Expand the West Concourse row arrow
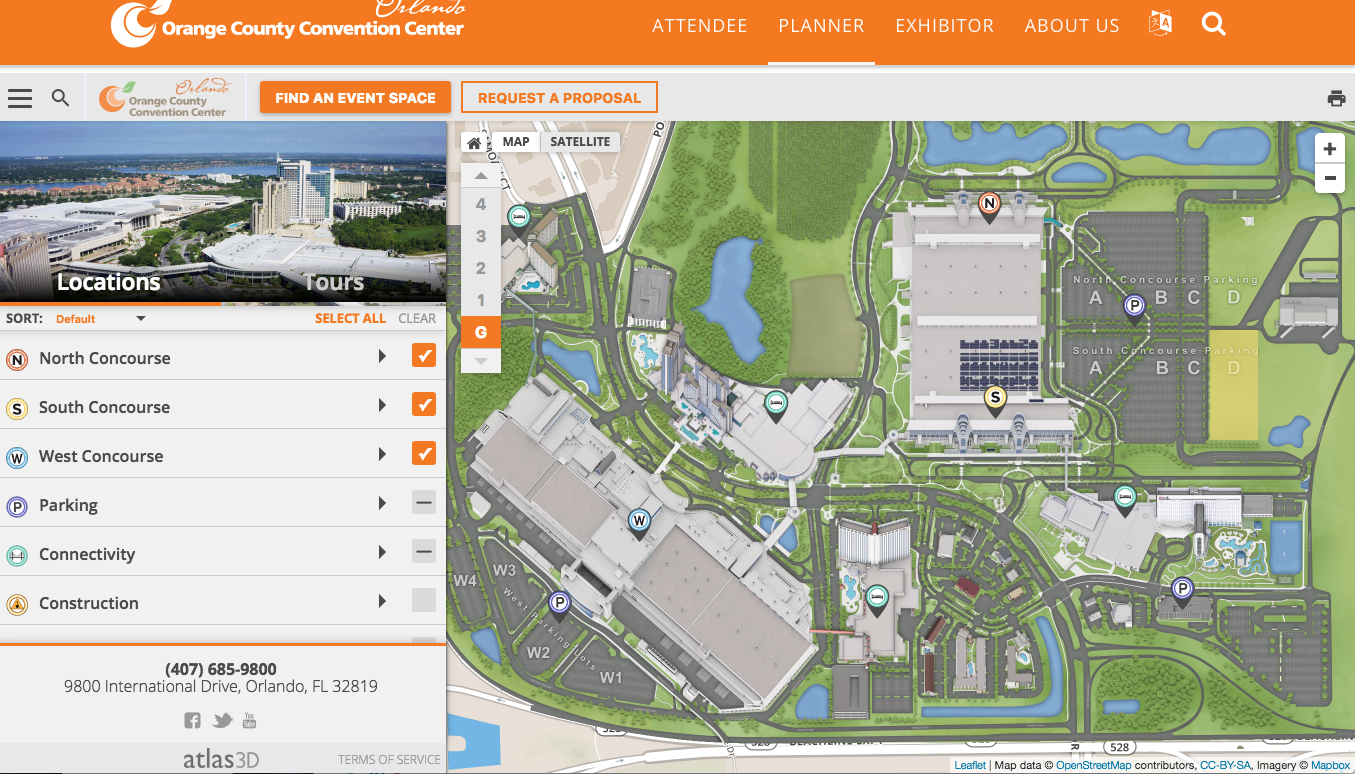 coord(382,454)
